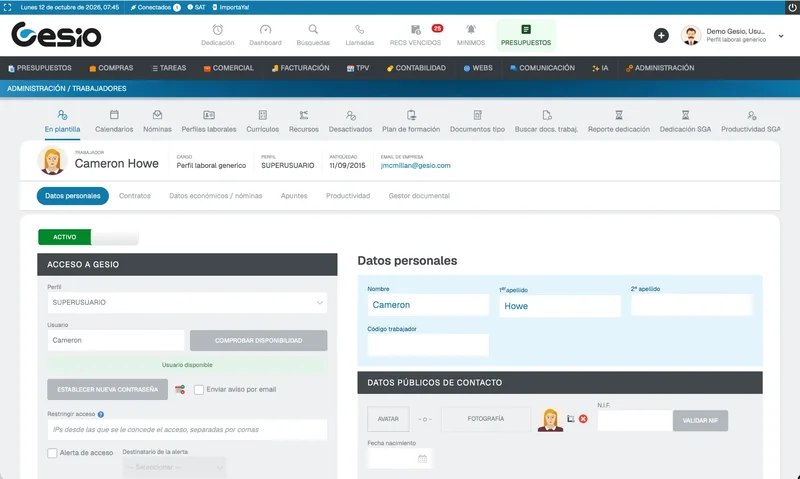This screenshot has width=800, height=479.
Task: Toggle fullscreen icon in top bar
Action: point(7,7)
